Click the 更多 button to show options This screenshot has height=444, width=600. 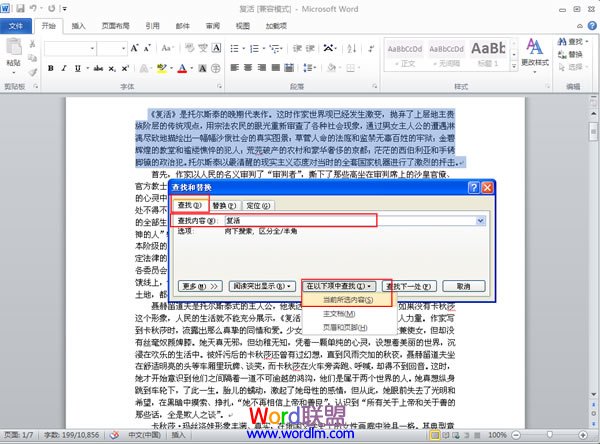196,286
